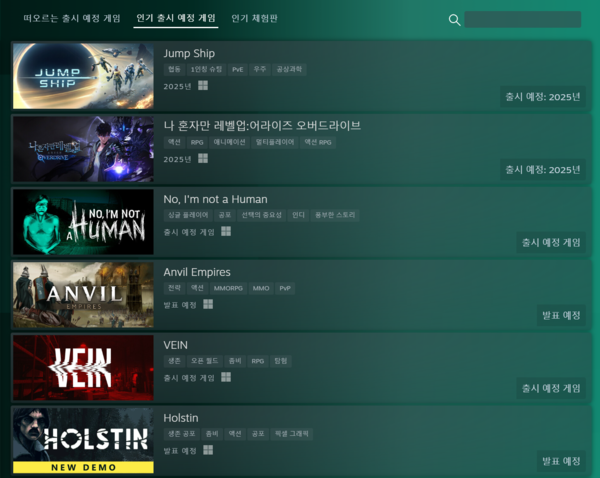The image size is (600, 478).
Task: Click 액션 tag under Anvil Empires
Action: 197,288
